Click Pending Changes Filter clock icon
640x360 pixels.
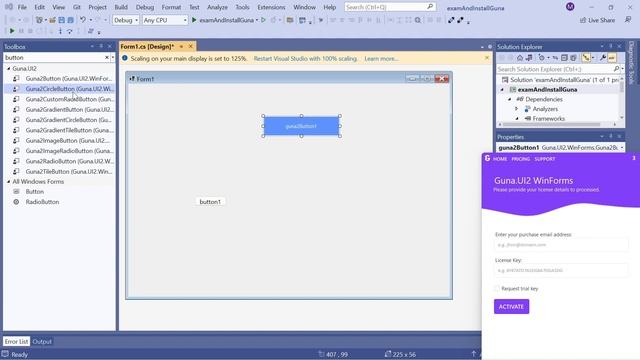(x=542, y=58)
